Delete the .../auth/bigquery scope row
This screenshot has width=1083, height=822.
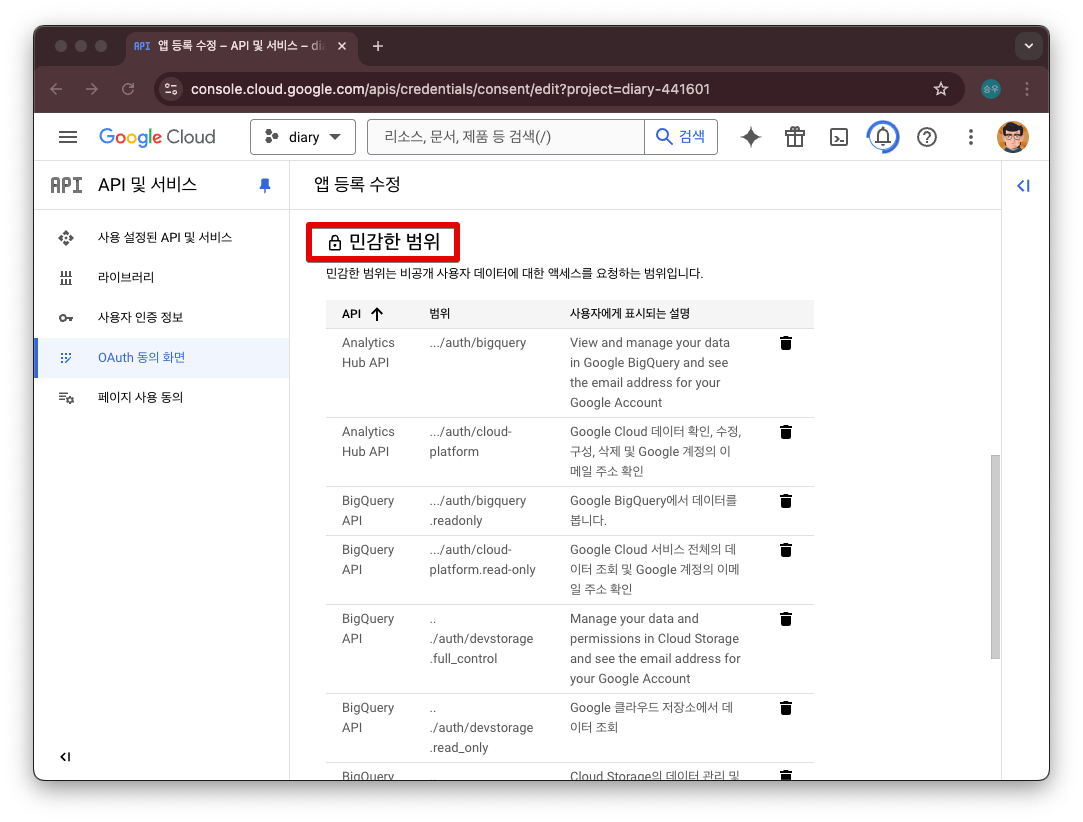point(786,343)
